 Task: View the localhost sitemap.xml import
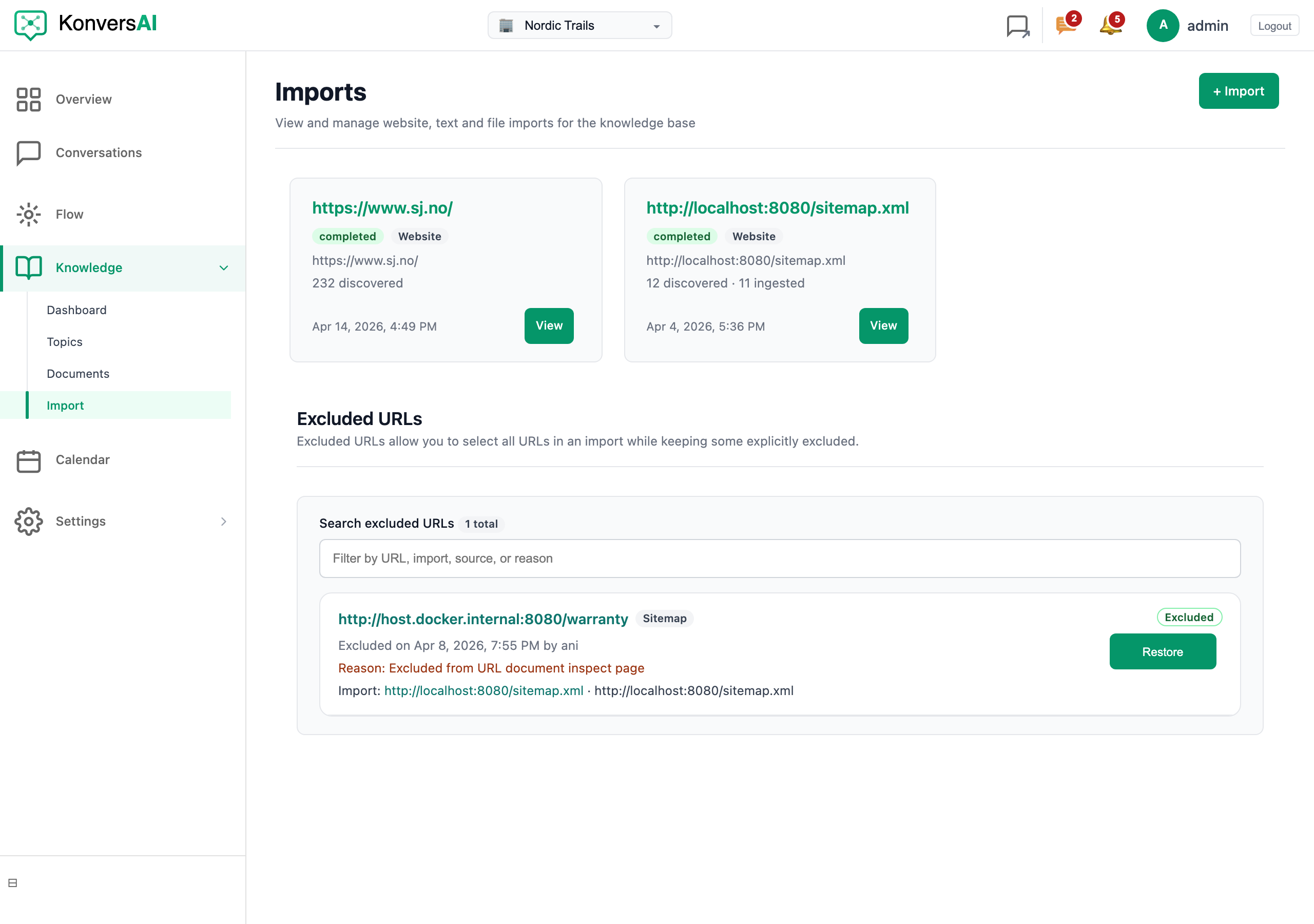[x=883, y=326]
